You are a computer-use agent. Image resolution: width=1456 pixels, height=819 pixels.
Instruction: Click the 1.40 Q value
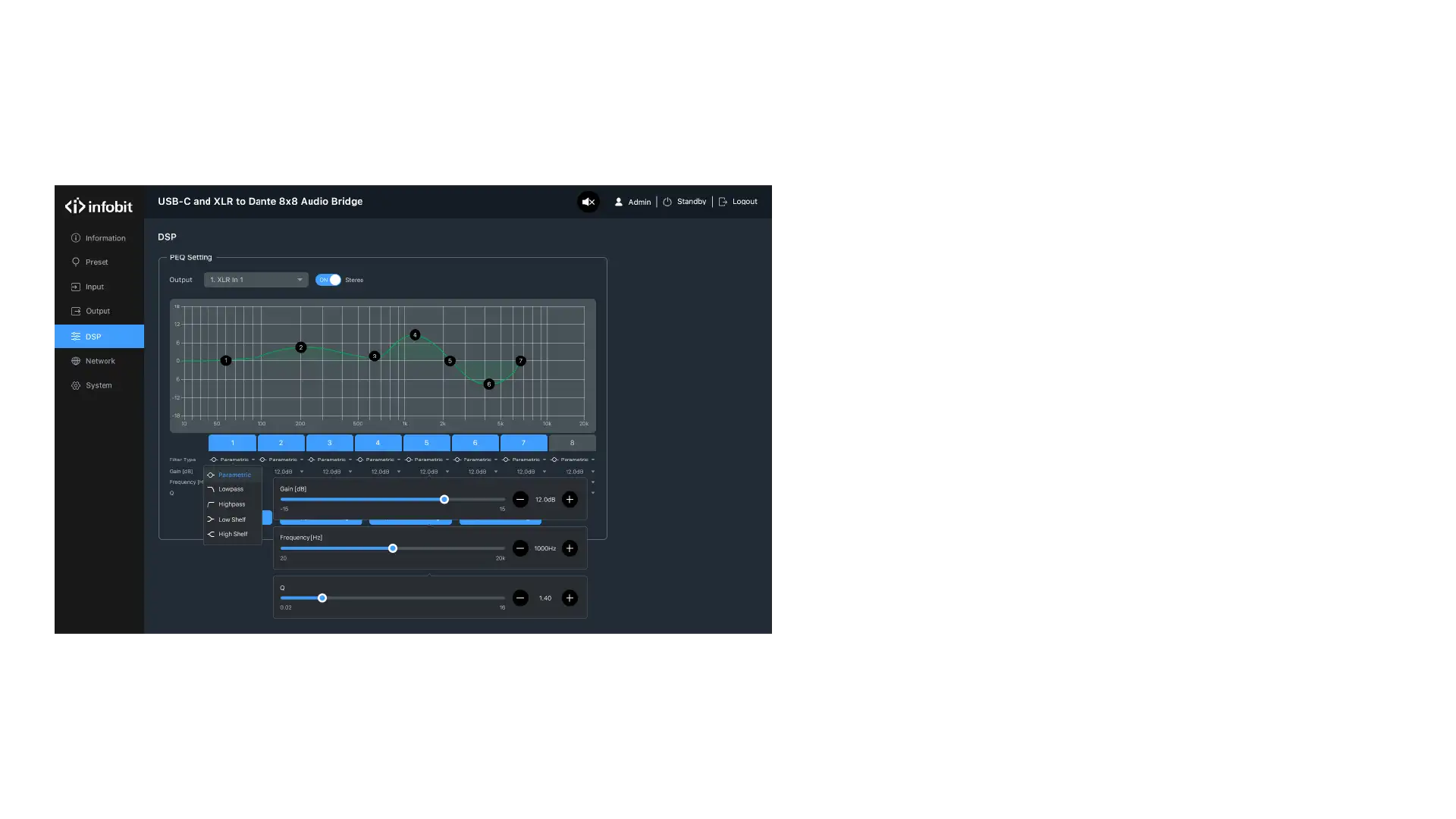tap(545, 598)
